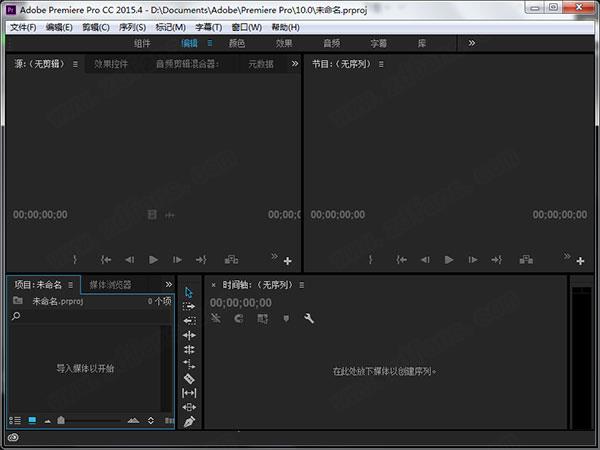The height and width of the screenshot is (450, 600).
Task: Select the Ripple Edit tool
Action: point(189,336)
